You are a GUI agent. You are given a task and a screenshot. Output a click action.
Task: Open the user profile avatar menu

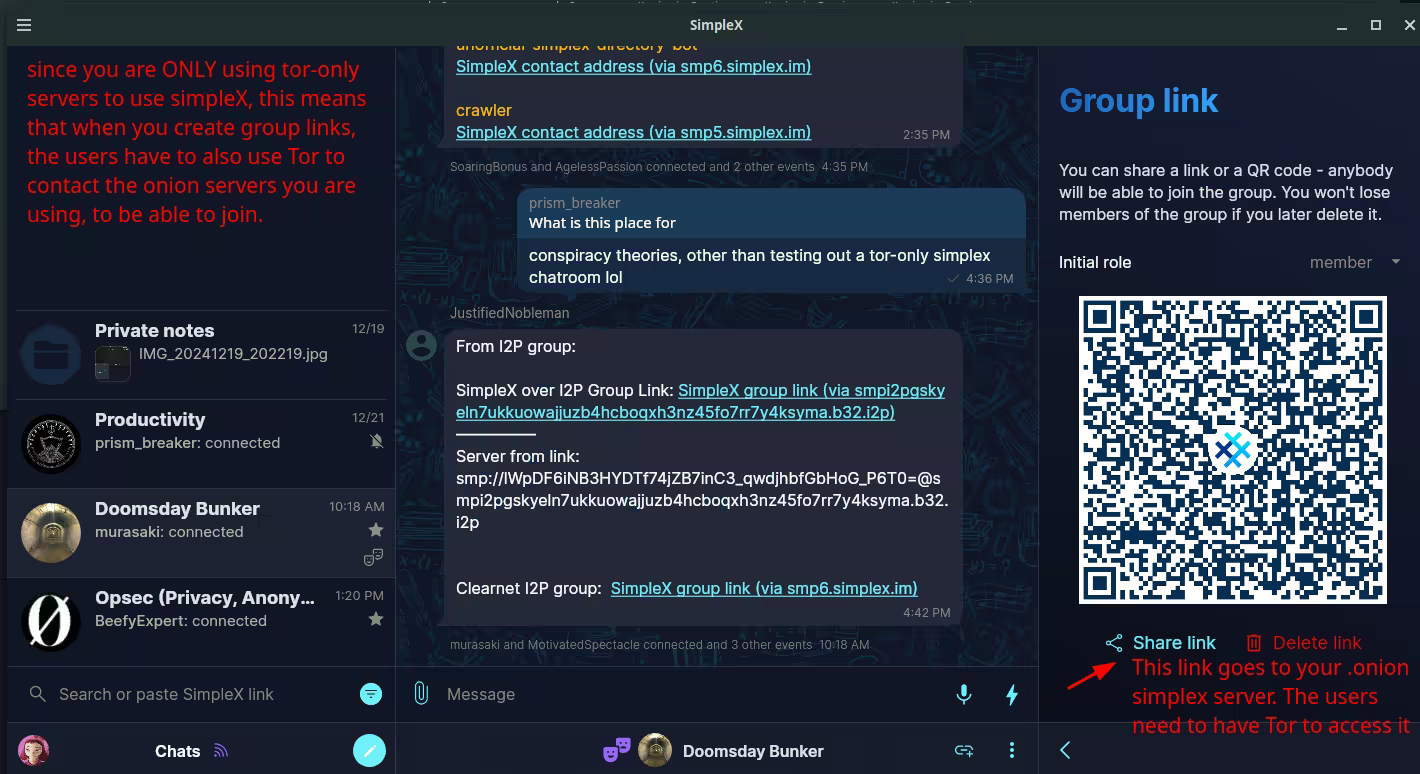click(34, 750)
